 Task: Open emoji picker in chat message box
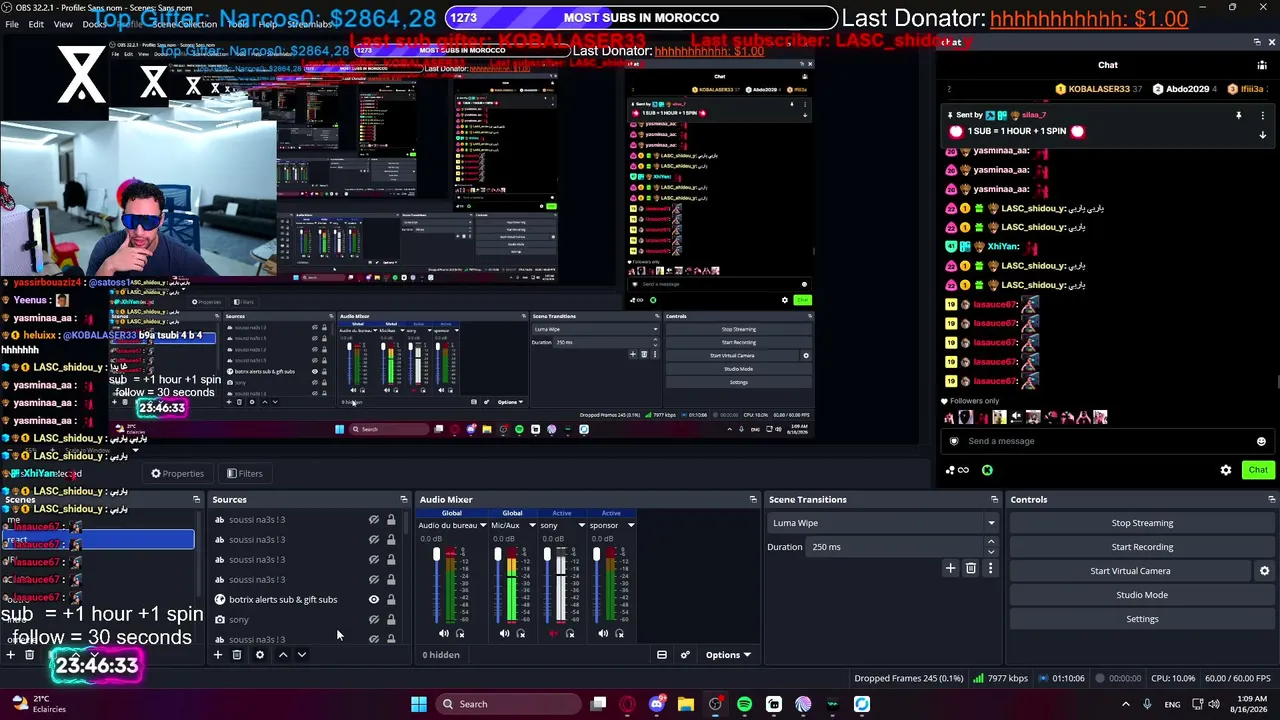[x=1261, y=441]
